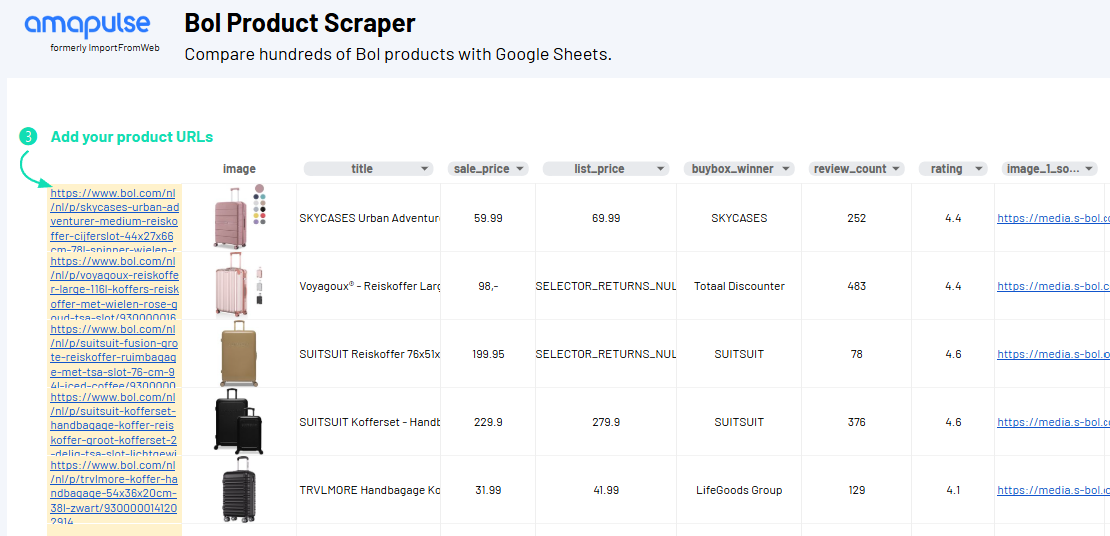Image resolution: width=1110 pixels, height=536 pixels.
Task: Open the suitsuit-kofferset product URL
Action: pos(115,425)
